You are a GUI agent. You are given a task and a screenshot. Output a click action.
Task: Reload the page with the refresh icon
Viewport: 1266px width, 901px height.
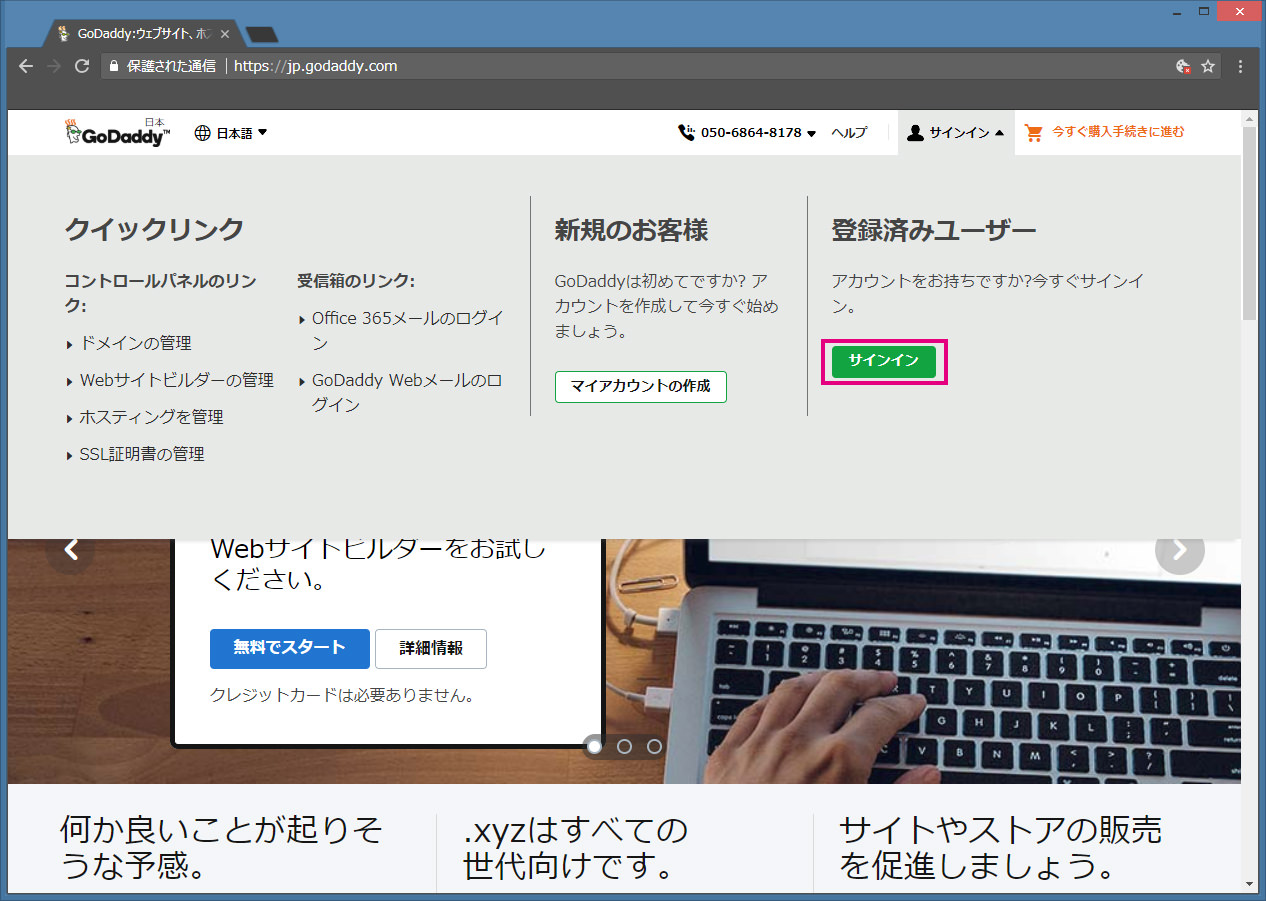click(82, 66)
